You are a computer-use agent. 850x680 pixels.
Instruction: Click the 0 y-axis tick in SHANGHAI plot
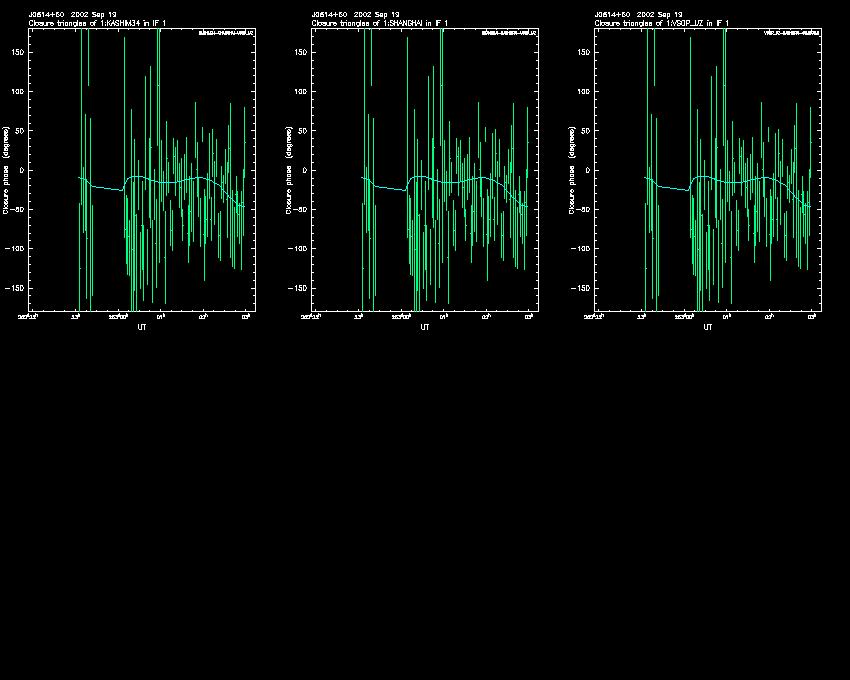306,170
